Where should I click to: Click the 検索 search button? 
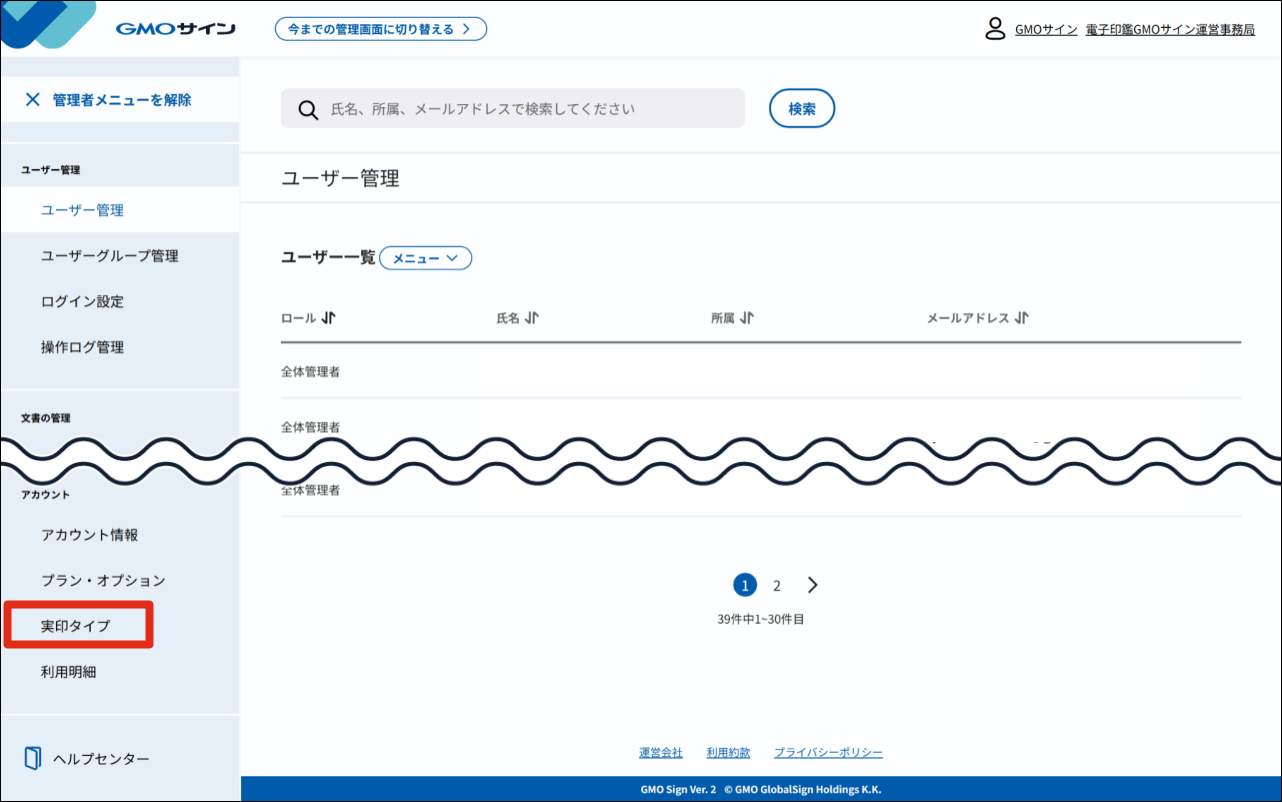(801, 108)
